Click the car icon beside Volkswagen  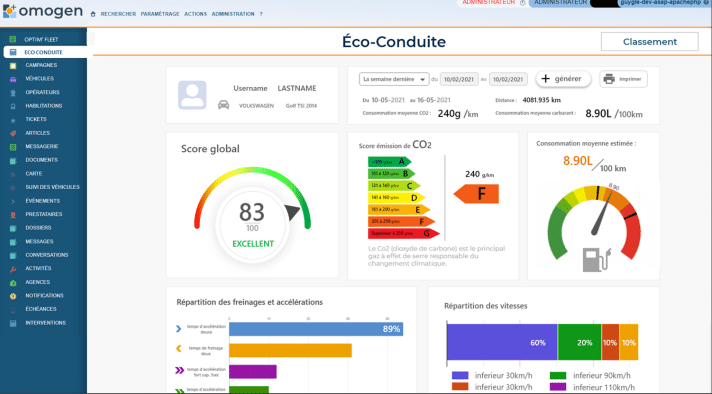[x=223, y=105]
